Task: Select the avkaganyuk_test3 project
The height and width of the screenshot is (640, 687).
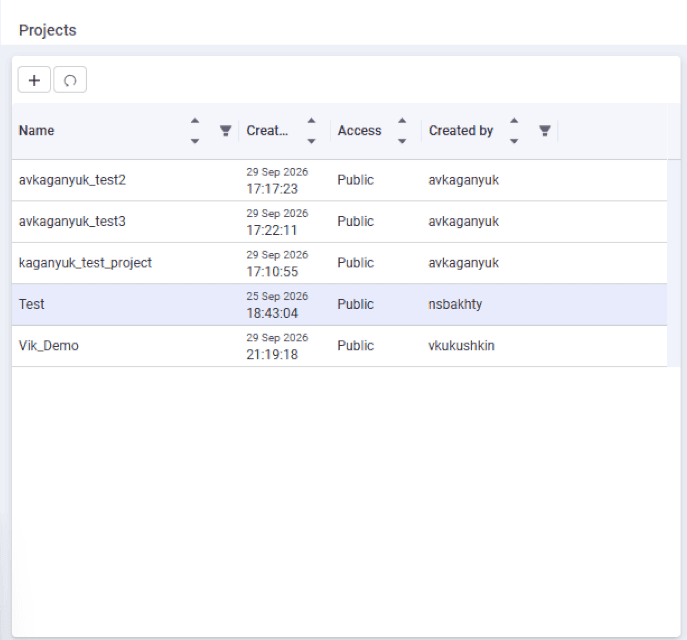Action: (x=340, y=222)
